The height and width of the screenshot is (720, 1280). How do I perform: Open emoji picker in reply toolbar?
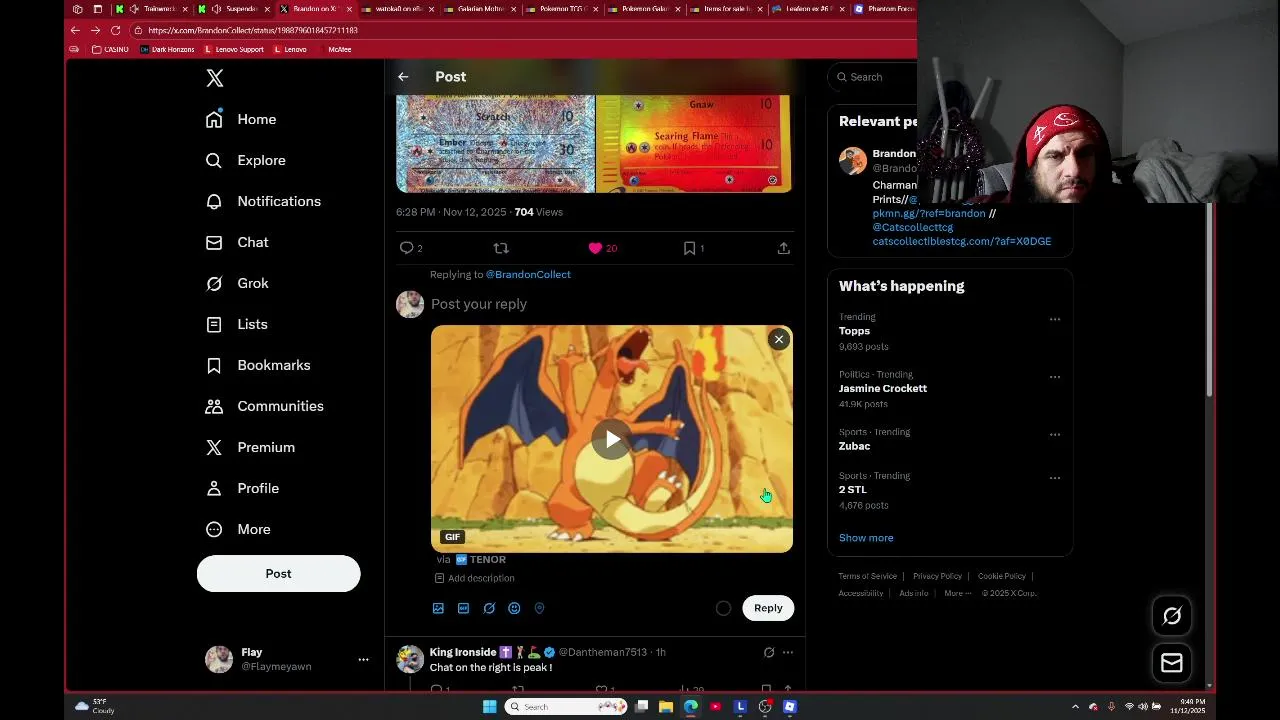click(x=514, y=608)
